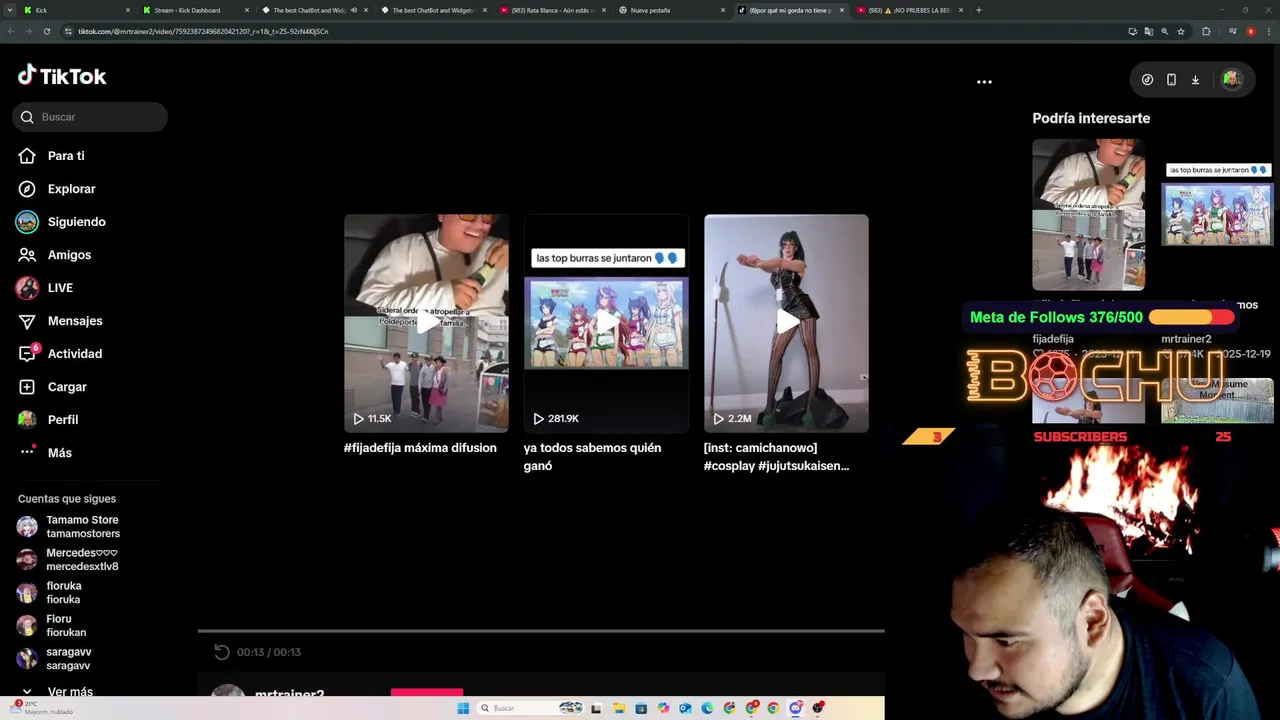
Task: Open the las top burras sidebar thumbnail
Action: coord(1217,214)
